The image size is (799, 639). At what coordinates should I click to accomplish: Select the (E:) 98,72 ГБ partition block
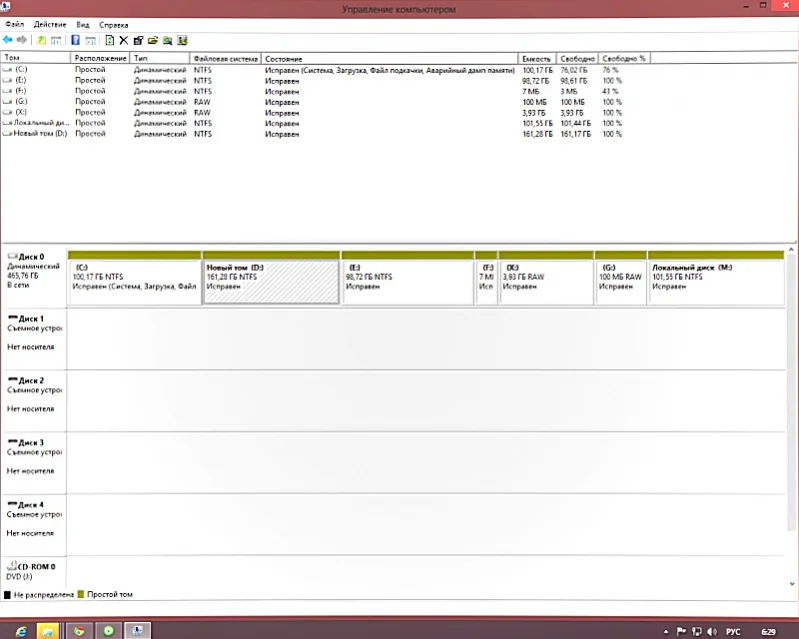408,278
